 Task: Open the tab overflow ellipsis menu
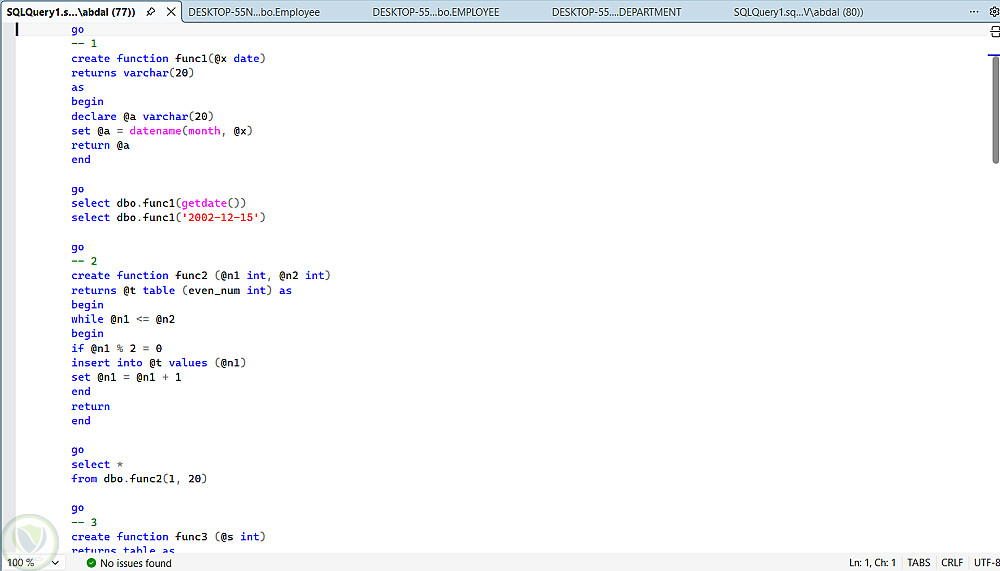click(x=973, y=11)
